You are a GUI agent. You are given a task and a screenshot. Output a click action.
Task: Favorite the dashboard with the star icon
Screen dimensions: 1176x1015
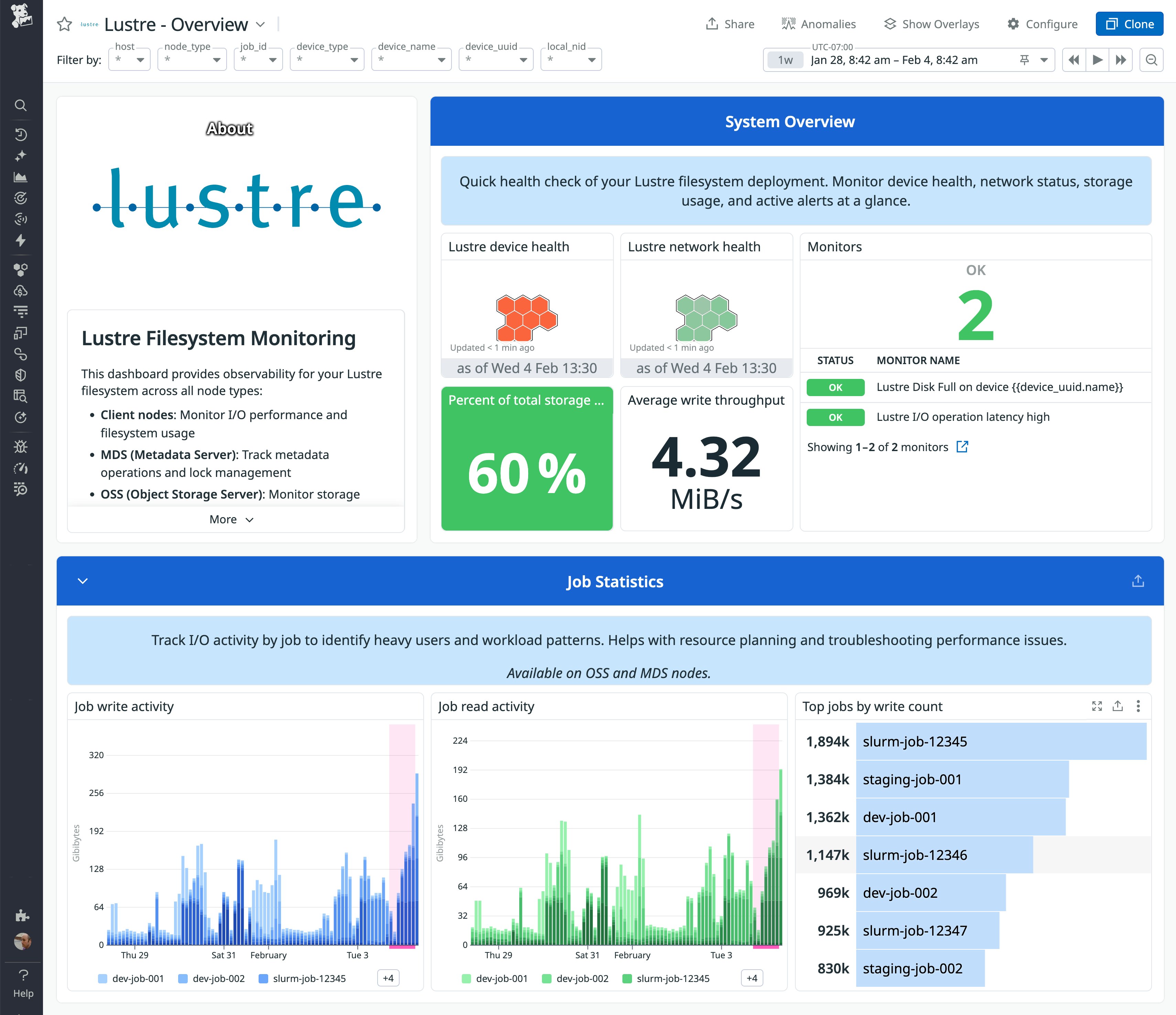(64, 24)
